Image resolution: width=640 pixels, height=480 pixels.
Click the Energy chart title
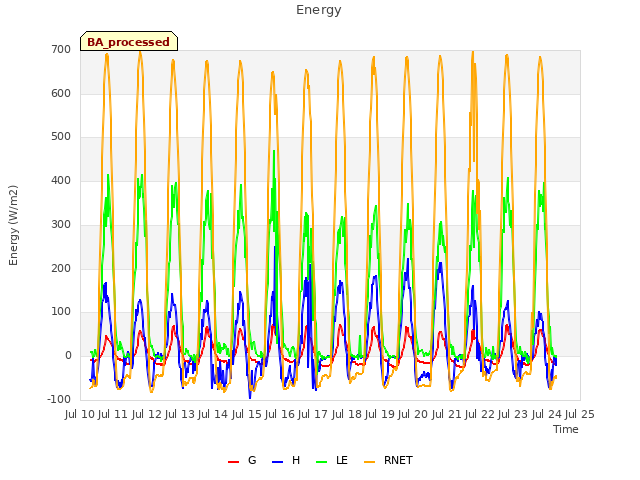[x=319, y=10]
